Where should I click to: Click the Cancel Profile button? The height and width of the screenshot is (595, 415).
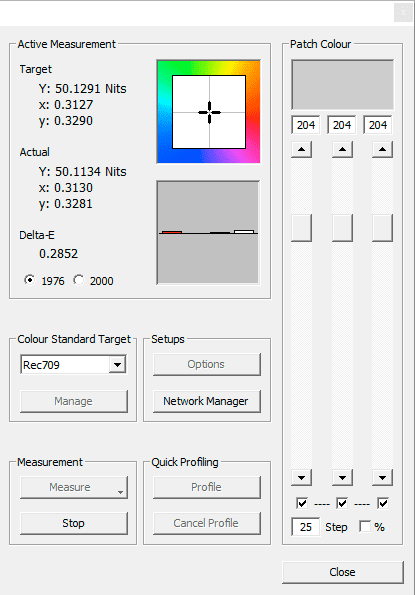207,523
